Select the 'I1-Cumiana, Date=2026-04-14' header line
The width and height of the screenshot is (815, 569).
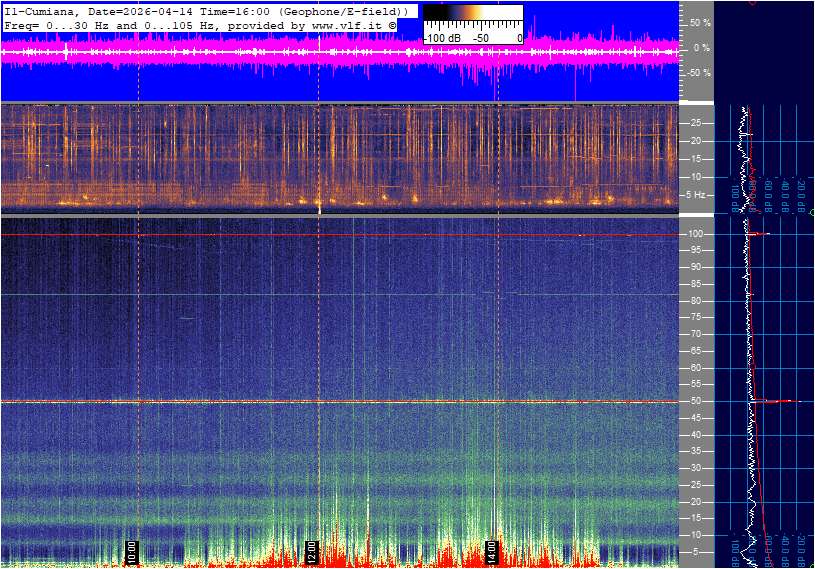coord(207,11)
